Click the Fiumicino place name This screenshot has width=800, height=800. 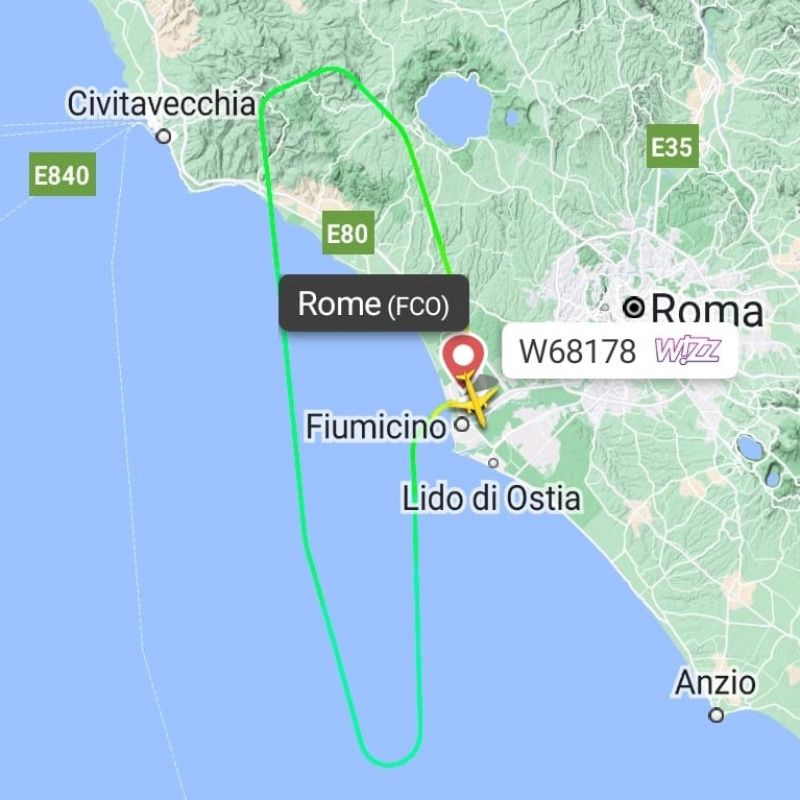pyautogui.click(x=376, y=427)
